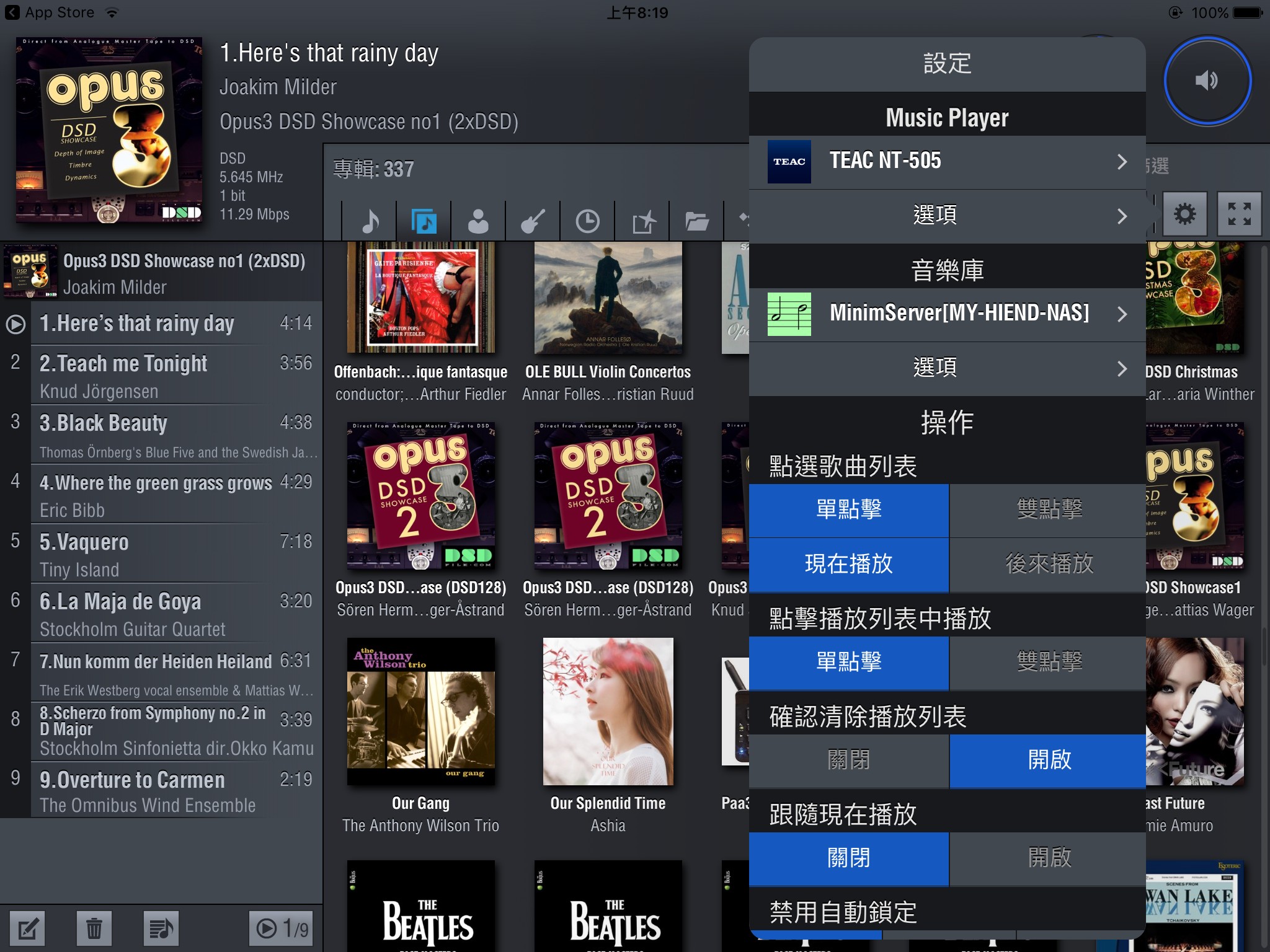Tap the 設定 popup title bar

[x=948, y=64]
